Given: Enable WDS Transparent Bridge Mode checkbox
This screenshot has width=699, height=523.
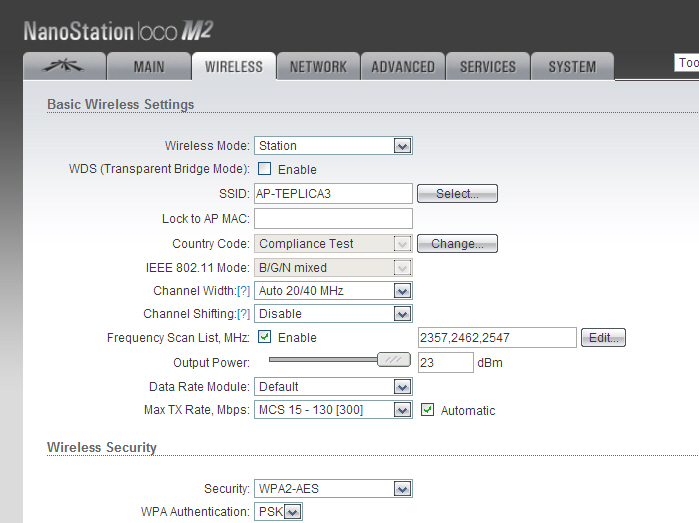Looking at the screenshot, I should tap(264, 169).
